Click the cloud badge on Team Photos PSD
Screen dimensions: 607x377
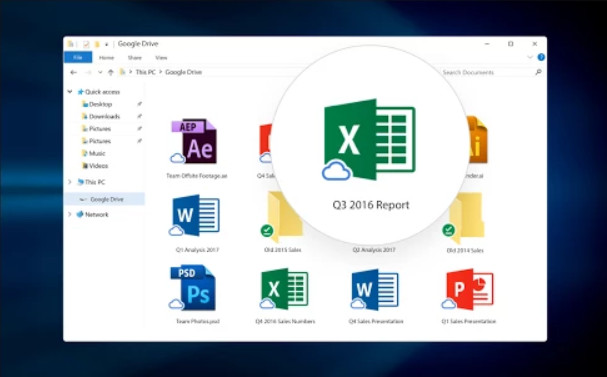pyautogui.click(x=176, y=304)
